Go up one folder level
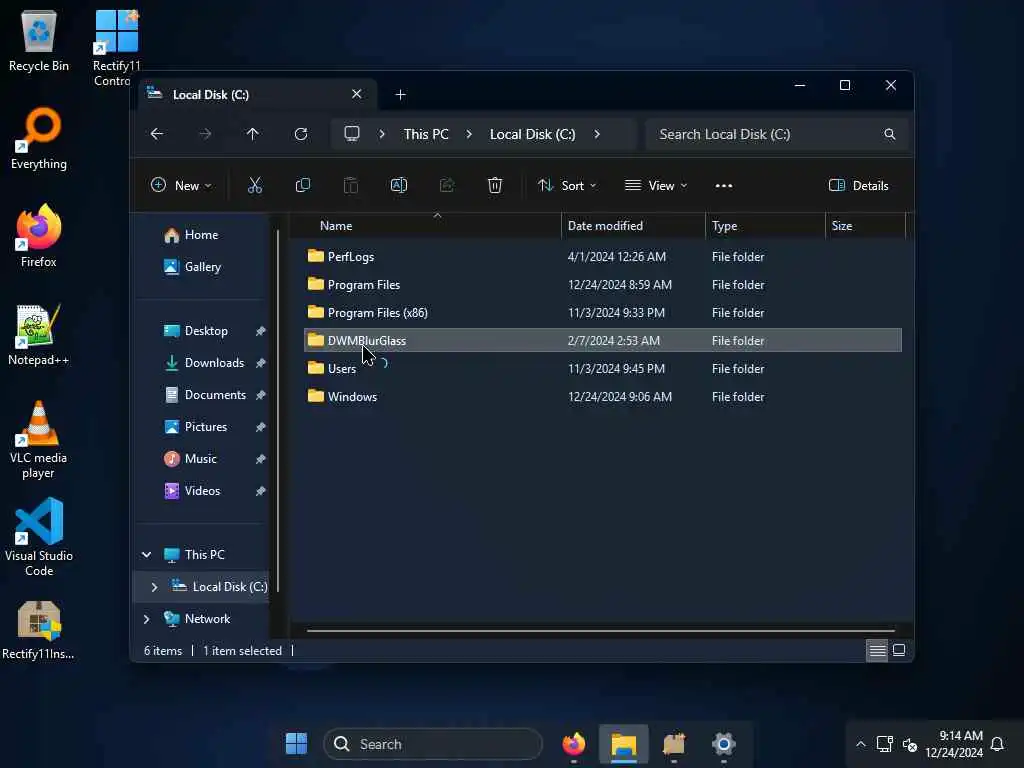 point(252,134)
